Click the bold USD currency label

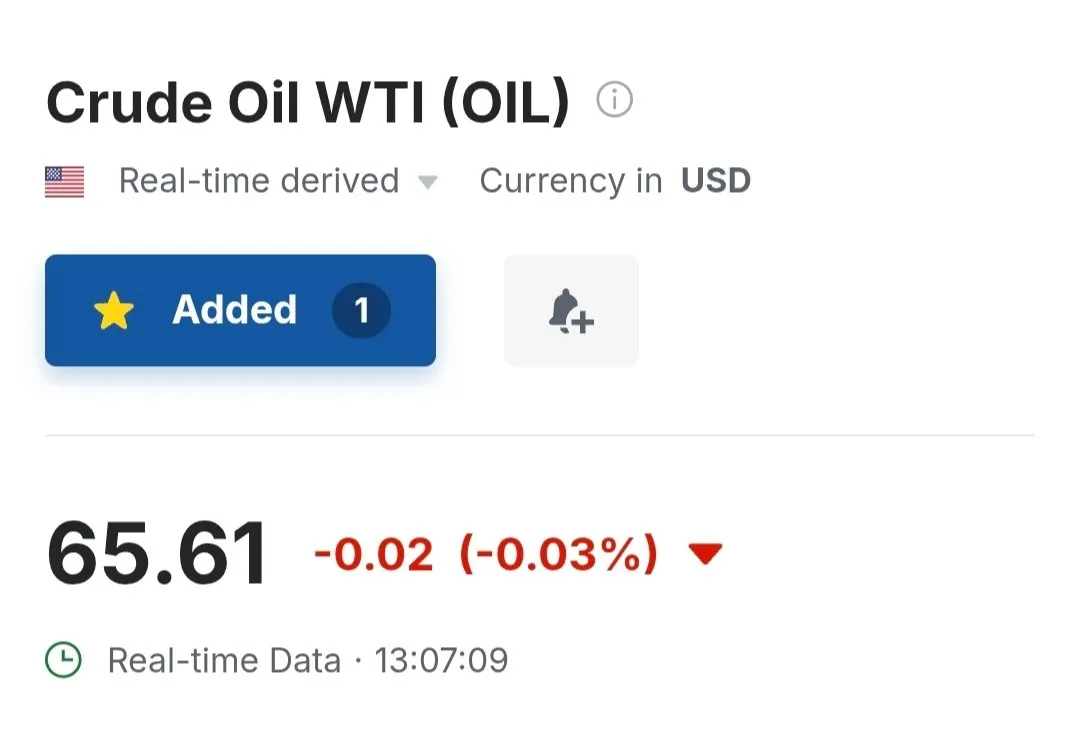click(x=716, y=181)
